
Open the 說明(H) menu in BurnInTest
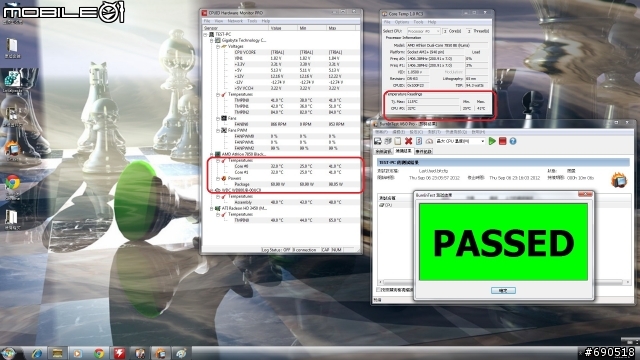pos(478,132)
